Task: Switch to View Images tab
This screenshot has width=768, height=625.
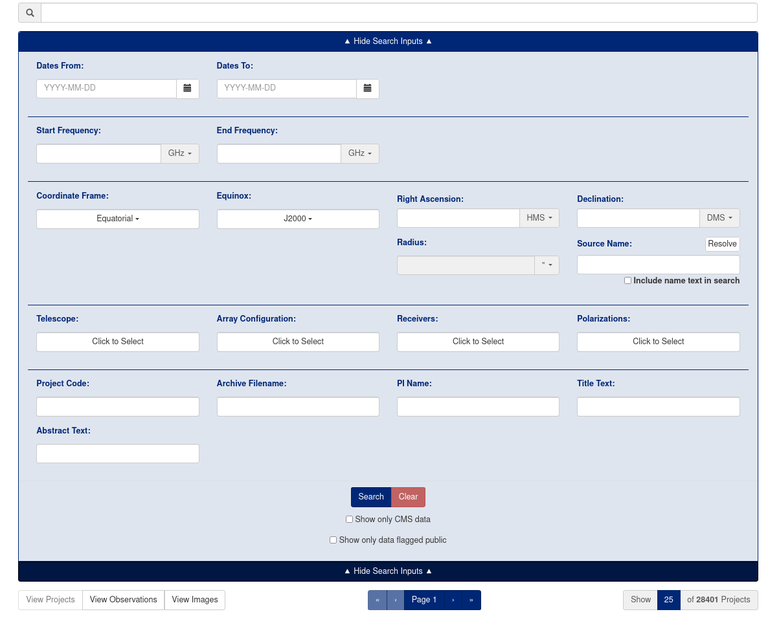Action: click(195, 600)
